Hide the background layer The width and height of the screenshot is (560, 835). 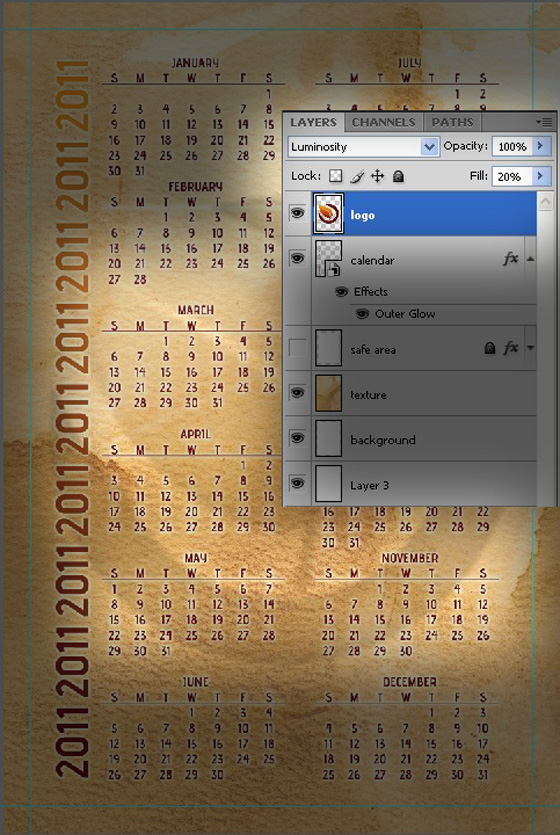298,438
